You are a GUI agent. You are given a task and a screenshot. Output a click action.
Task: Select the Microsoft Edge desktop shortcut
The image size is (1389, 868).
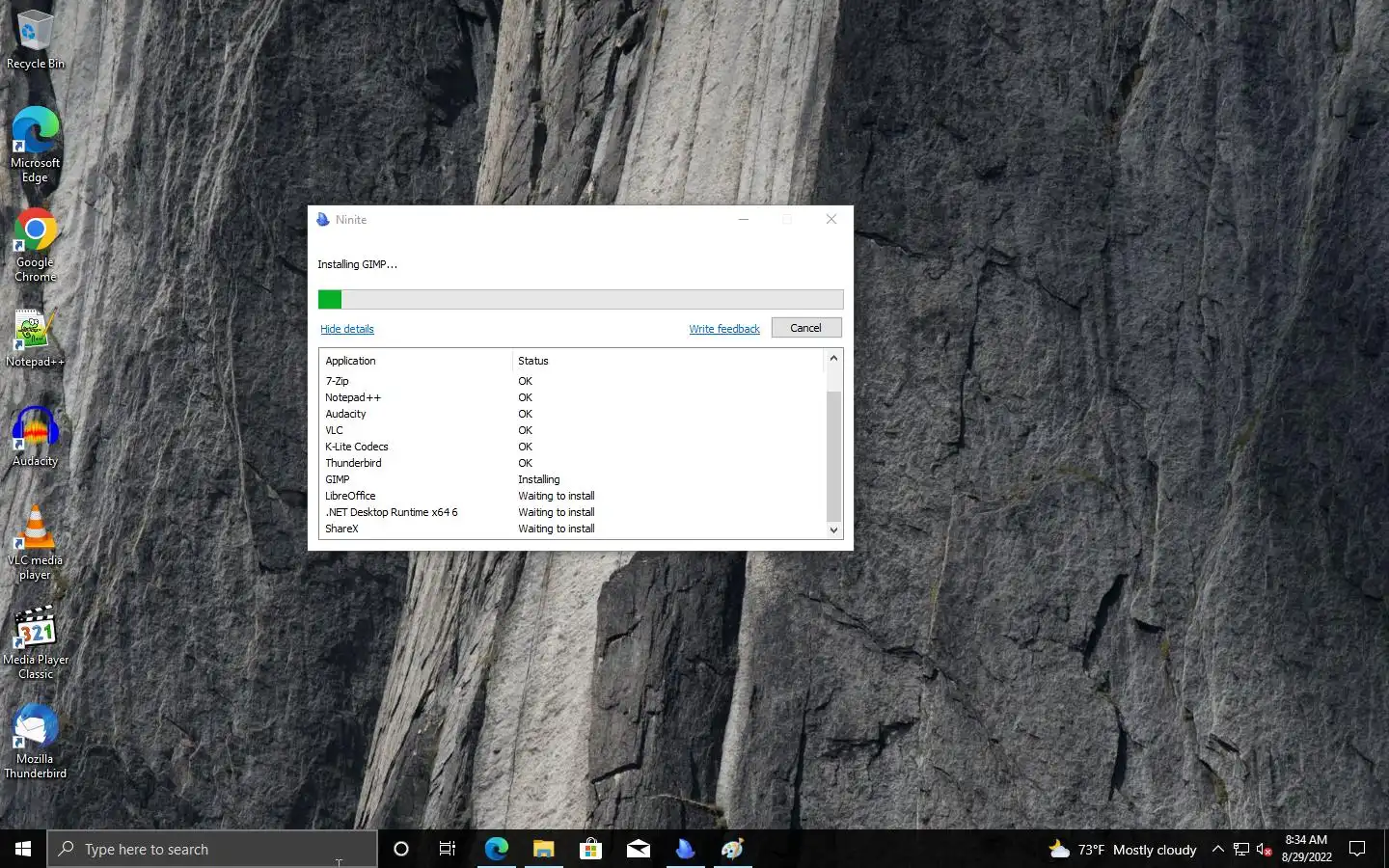pos(36,145)
